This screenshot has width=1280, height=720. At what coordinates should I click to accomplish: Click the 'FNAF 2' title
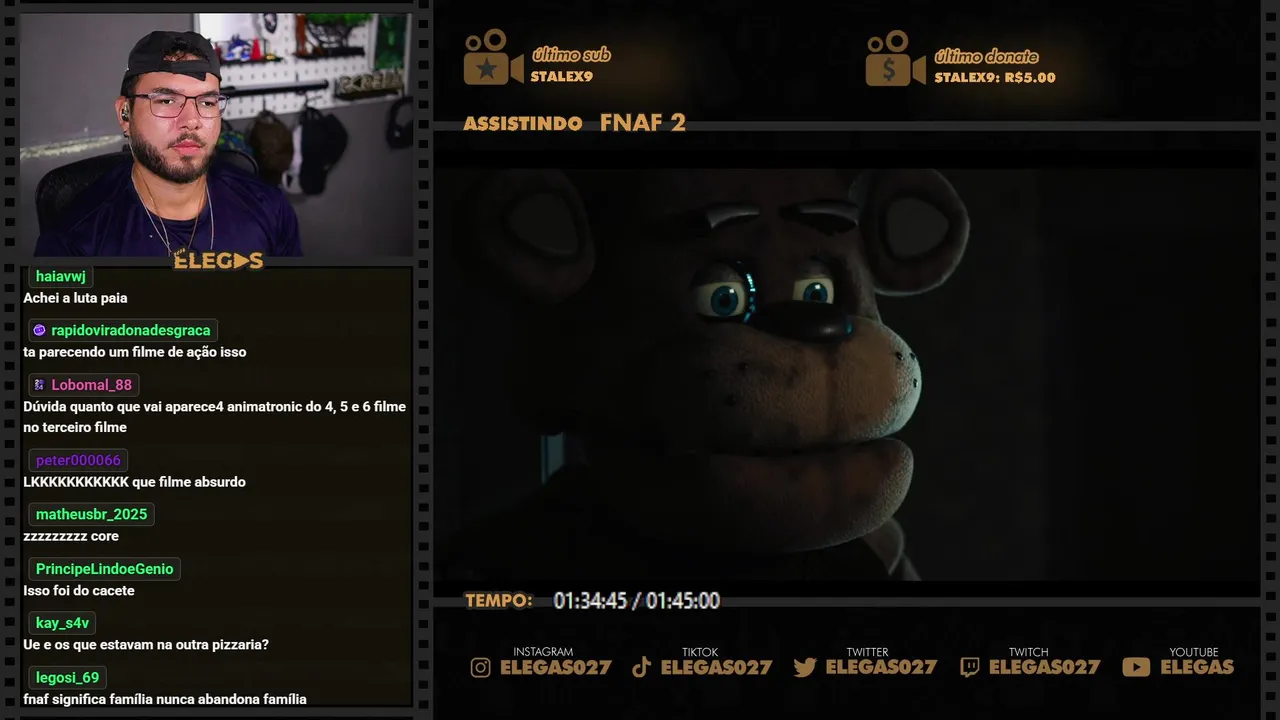[643, 122]
